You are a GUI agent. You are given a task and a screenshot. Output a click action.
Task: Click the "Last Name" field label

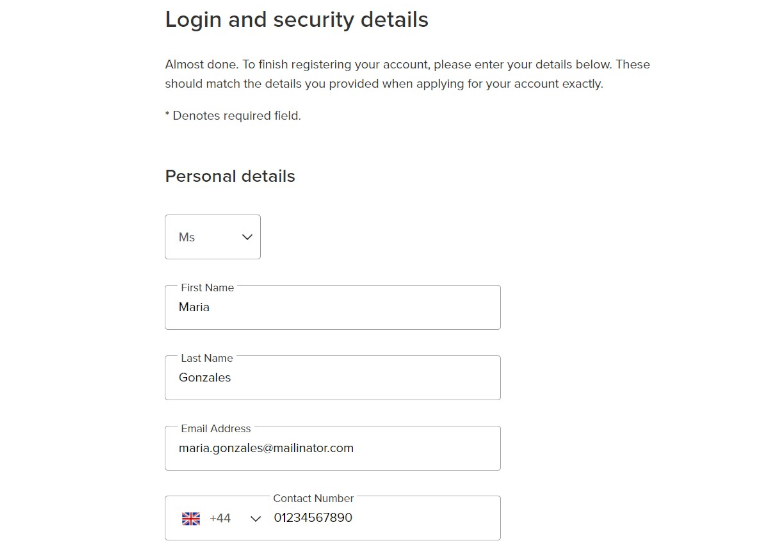point(206,358)
